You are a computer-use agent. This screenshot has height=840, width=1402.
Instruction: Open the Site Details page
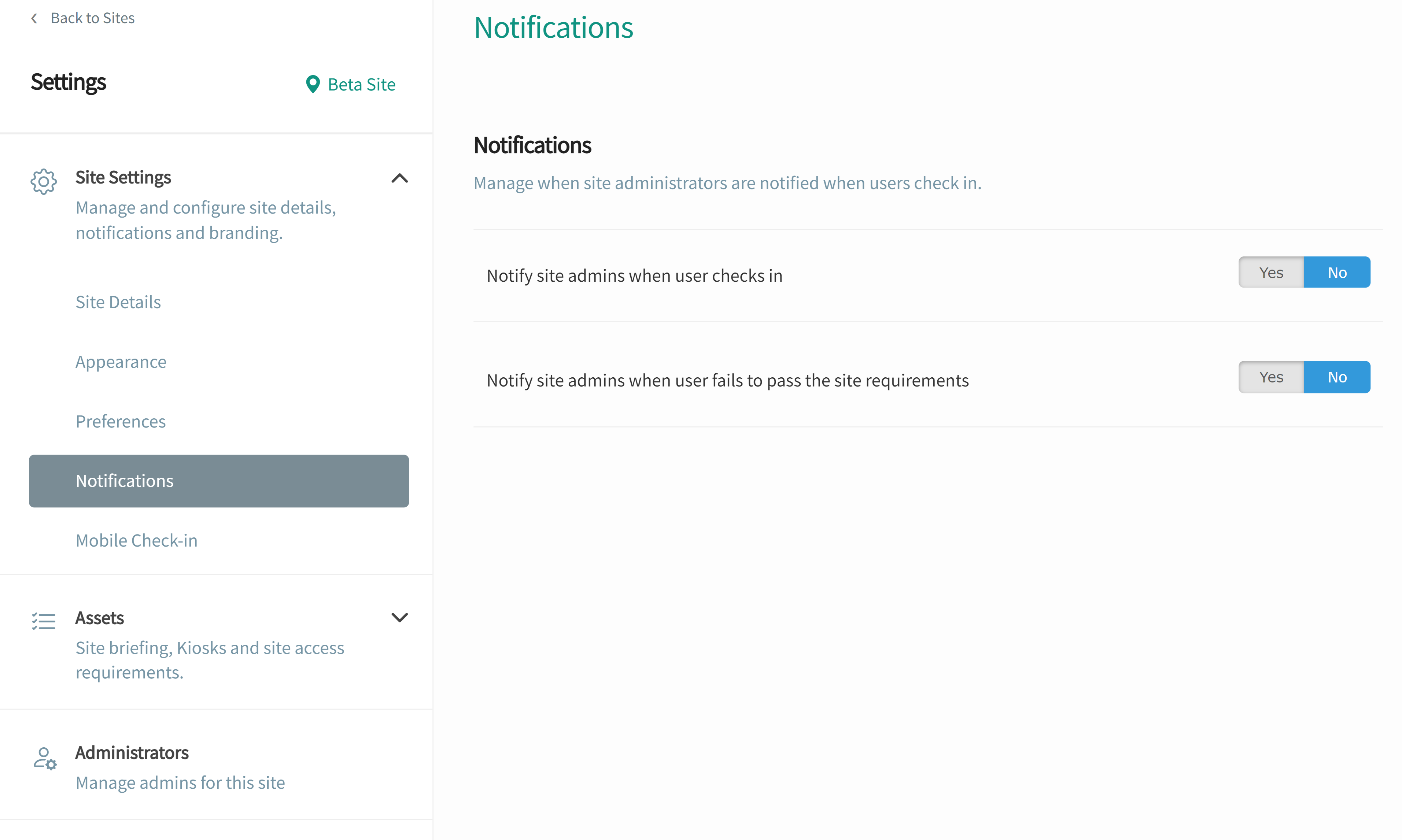tap(118, 302)
